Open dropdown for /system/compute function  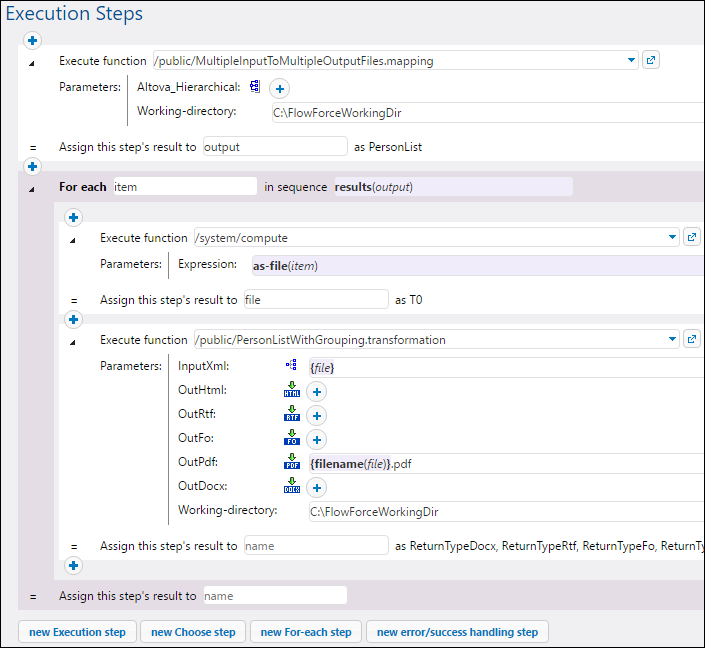(672, 238)
